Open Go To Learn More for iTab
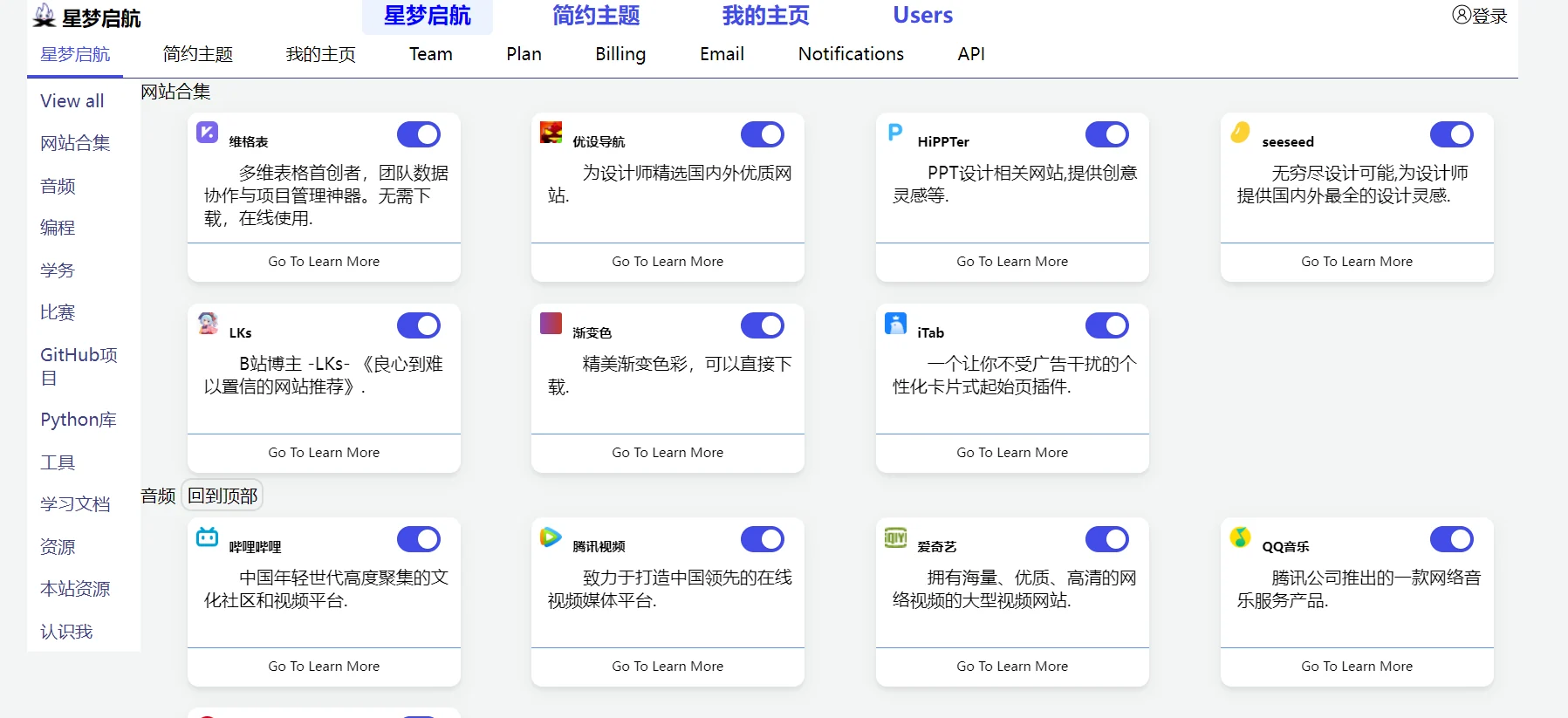Image resolution: width=1568 pixels, height=718 pixels. click(1012, 453)
